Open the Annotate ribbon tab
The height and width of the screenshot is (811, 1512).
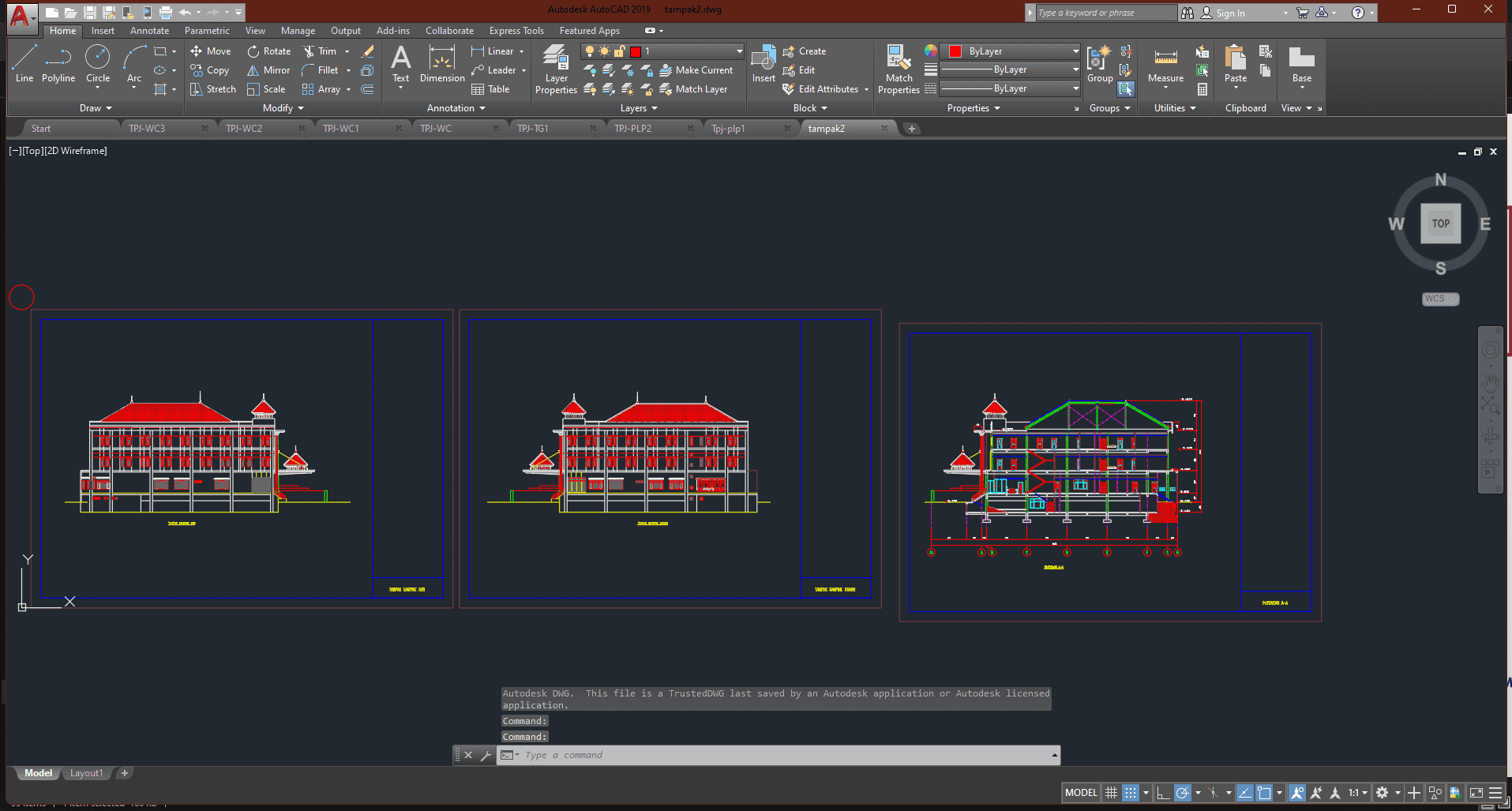coord(149,31)
